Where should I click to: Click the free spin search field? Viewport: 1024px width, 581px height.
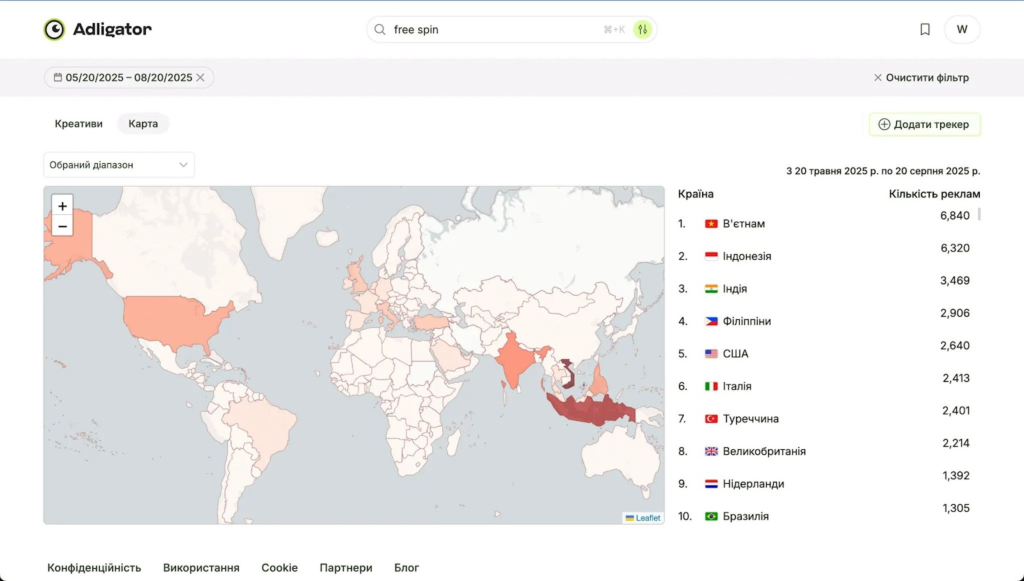tap(490, 30)
